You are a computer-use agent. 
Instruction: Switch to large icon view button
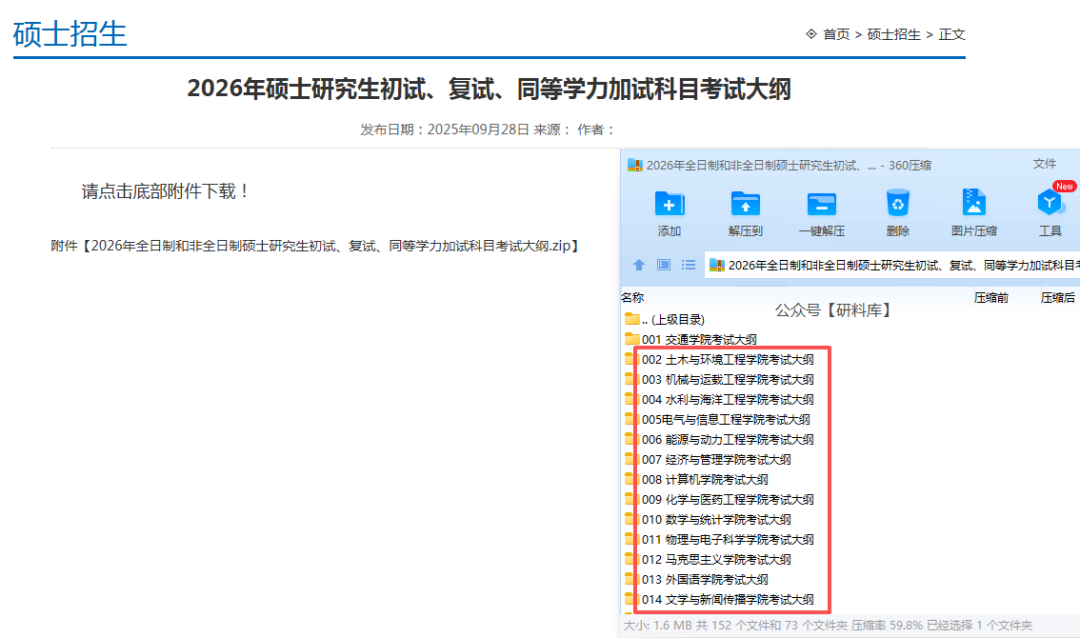pos(663,265)
